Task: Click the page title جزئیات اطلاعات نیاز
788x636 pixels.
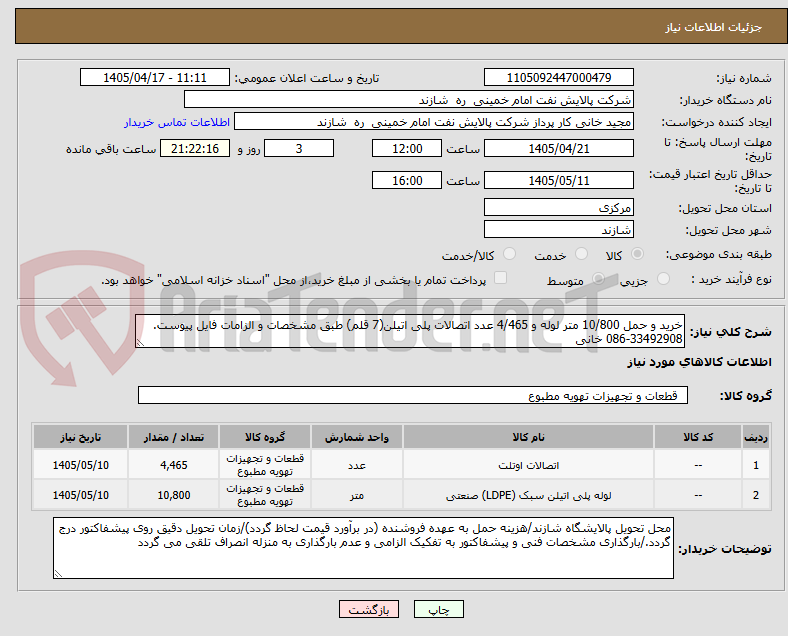Action: 714,27
